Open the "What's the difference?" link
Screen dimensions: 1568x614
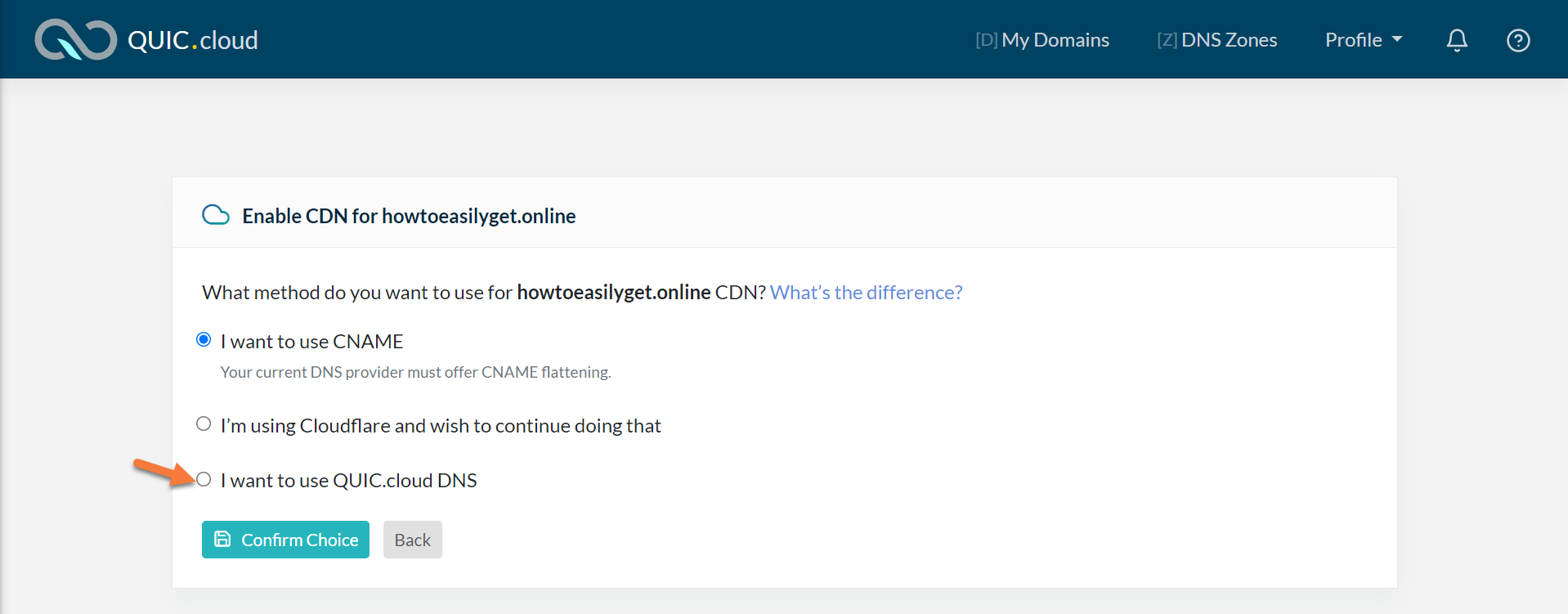point(866,292)
